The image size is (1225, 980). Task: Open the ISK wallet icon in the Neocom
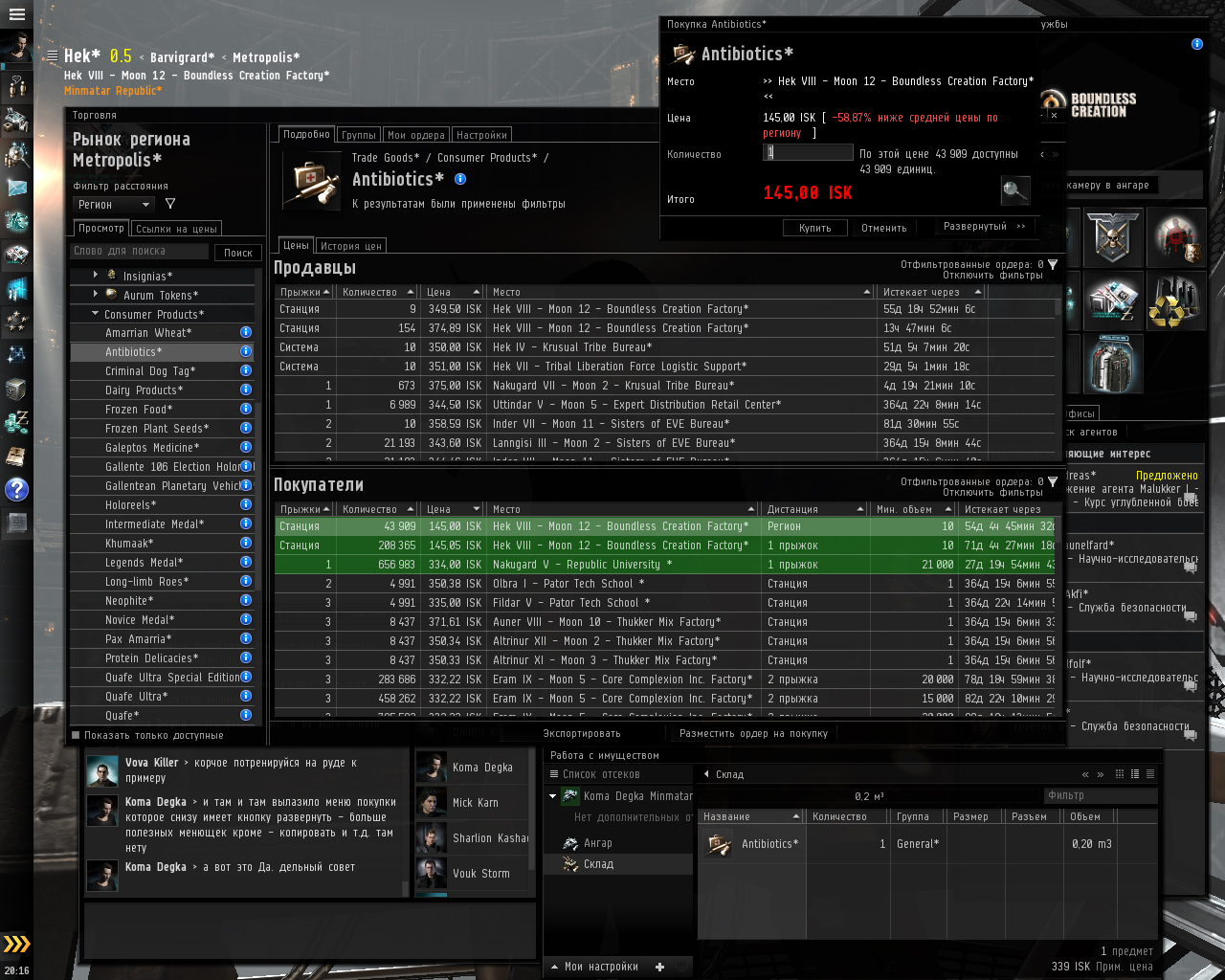[x=17, y=421]
